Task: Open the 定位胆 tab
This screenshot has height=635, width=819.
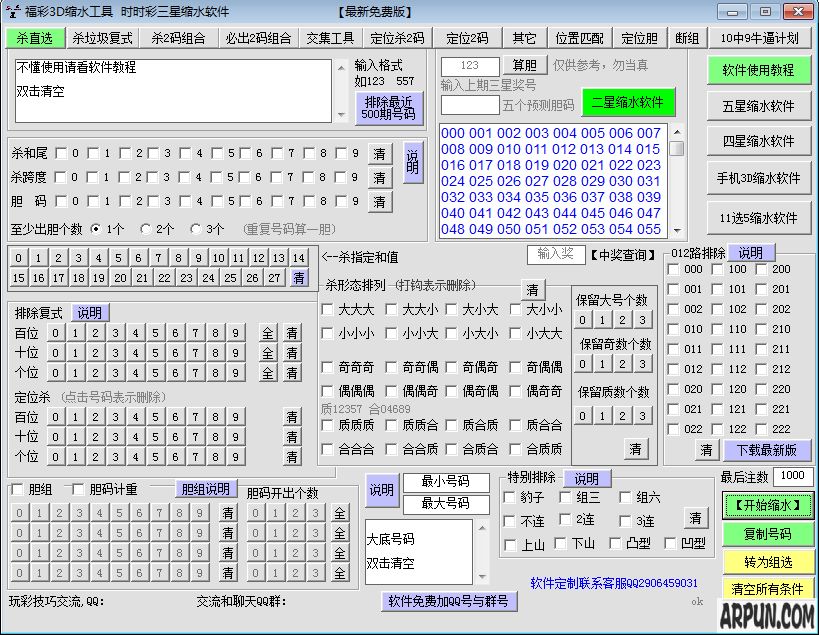Action: click(639, 38)
